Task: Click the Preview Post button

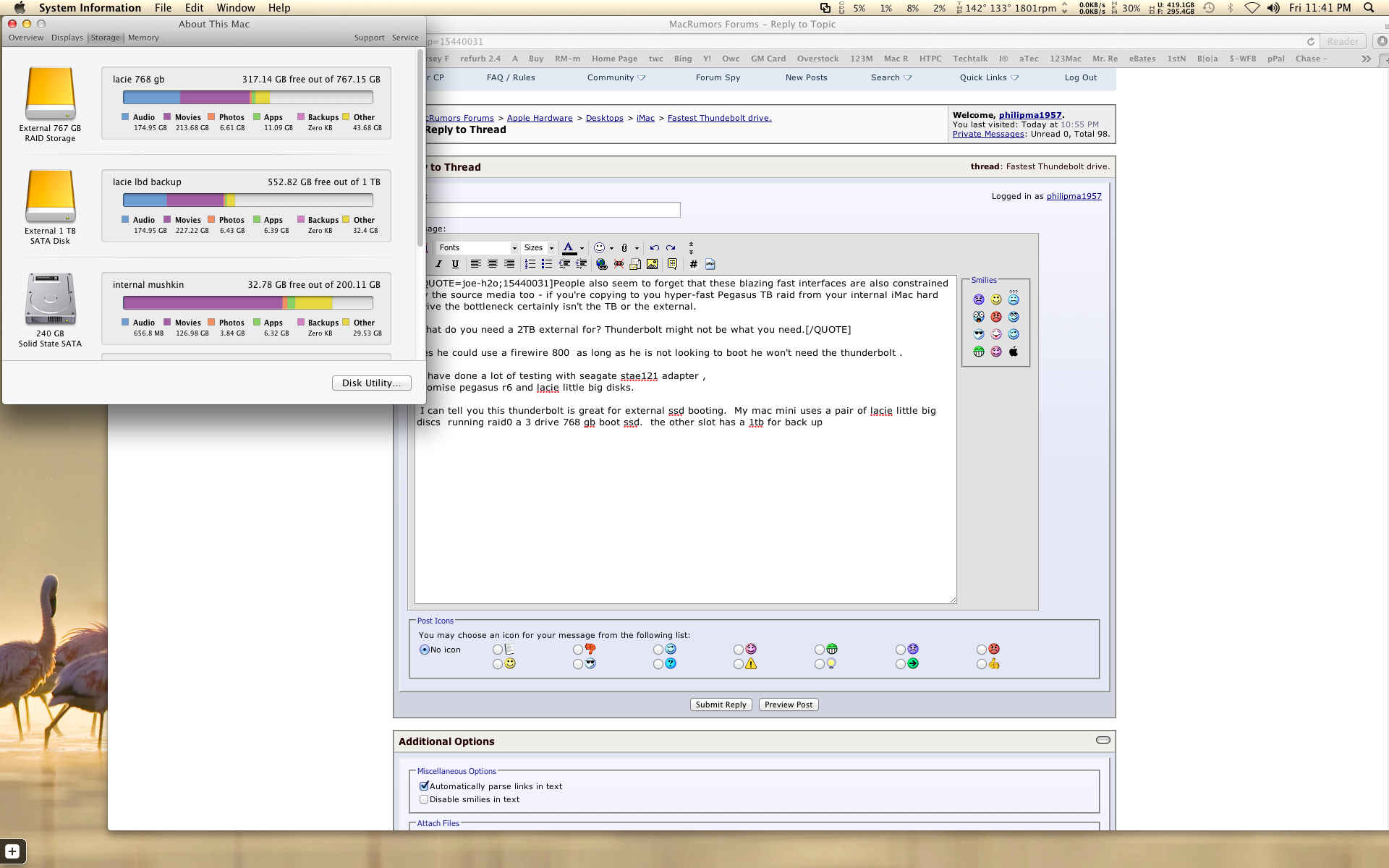Action: pos(789,705)
